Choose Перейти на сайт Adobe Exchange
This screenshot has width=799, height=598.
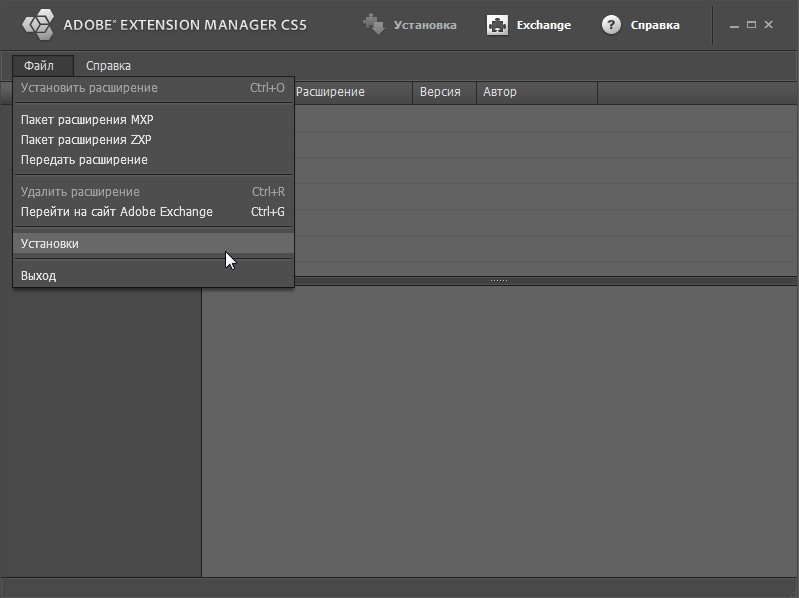[x=153, y=211]
